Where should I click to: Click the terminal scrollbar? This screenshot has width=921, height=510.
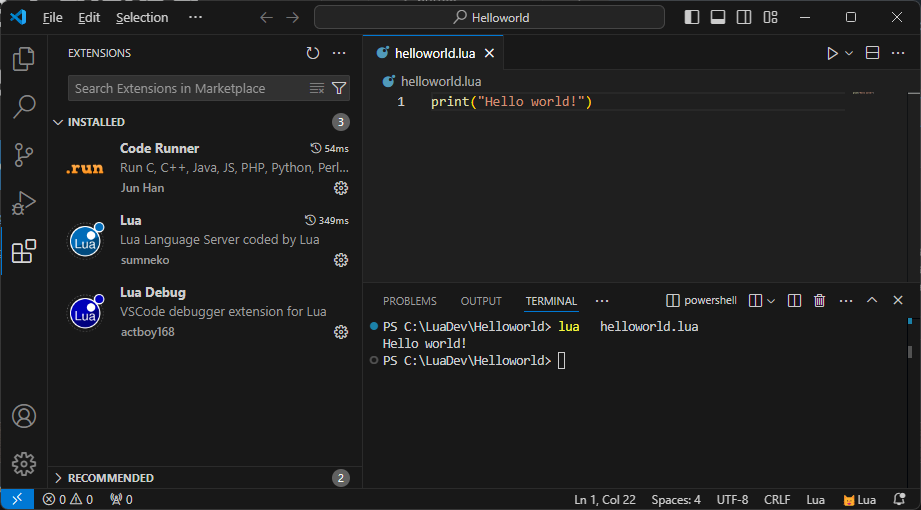pos(910,351)
